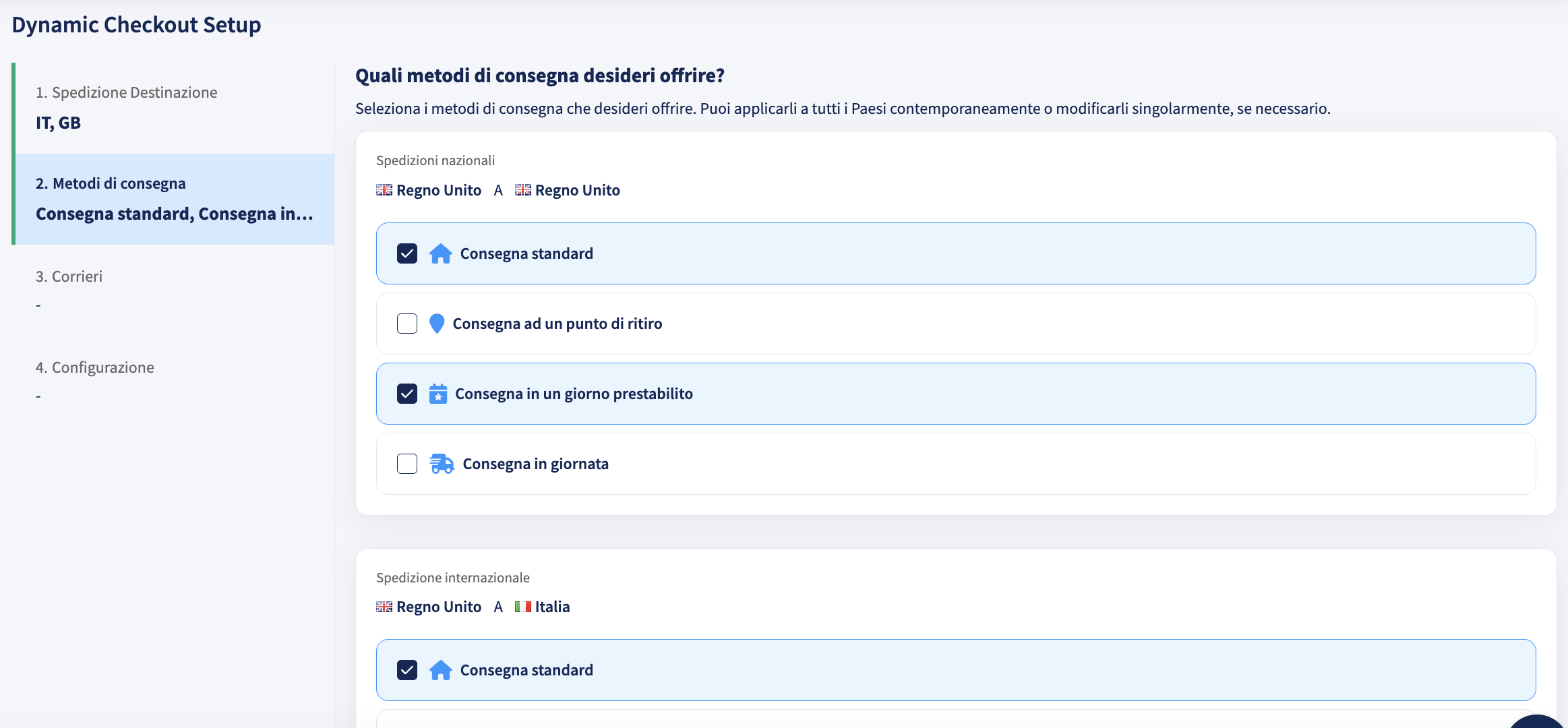Enable Consegna ad un punto di ritiro checkbox
The height and width of the screenshot is (728, 1568).
(x=407, y=324)
